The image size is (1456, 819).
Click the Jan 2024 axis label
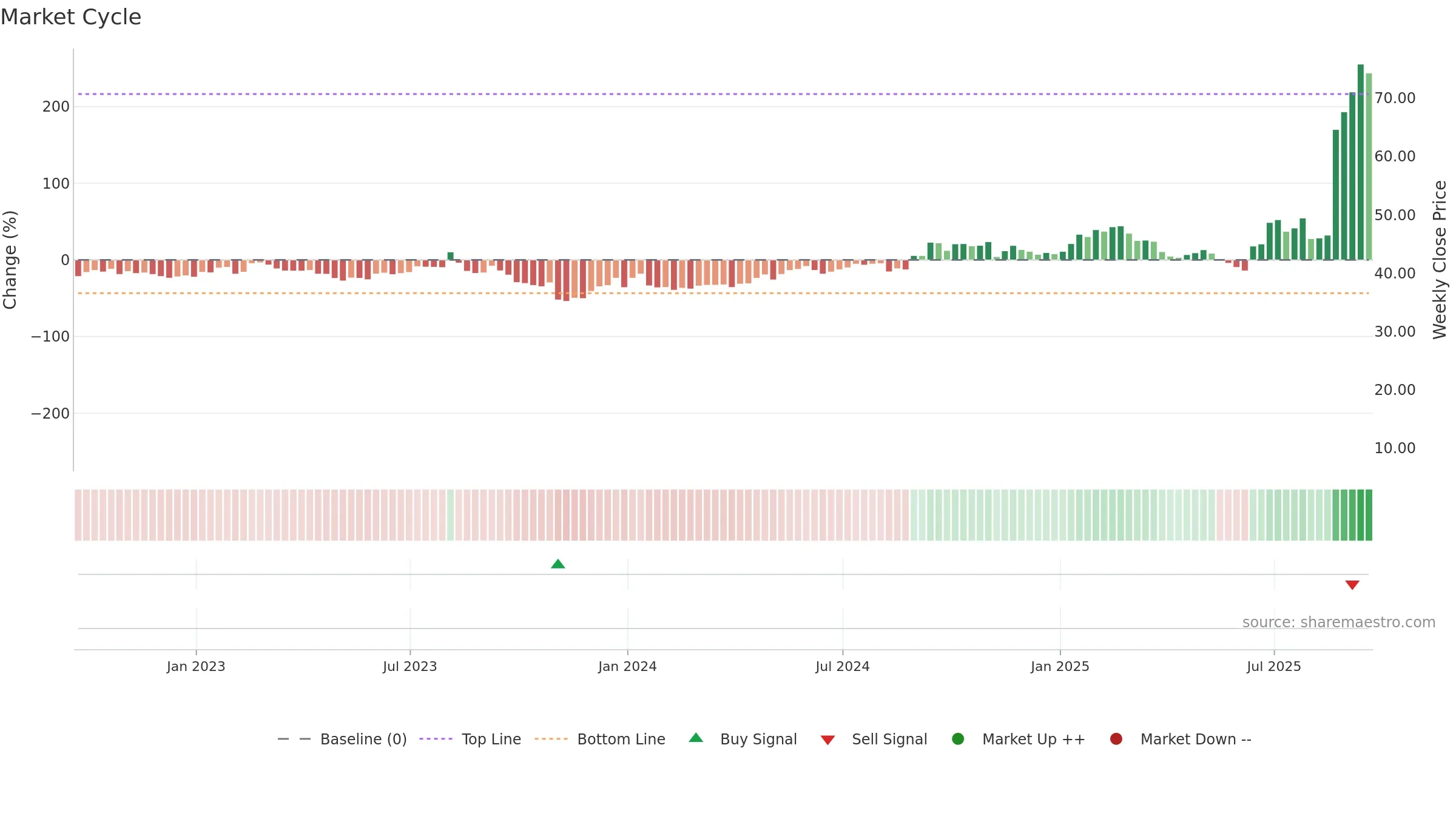click(627, 667)
